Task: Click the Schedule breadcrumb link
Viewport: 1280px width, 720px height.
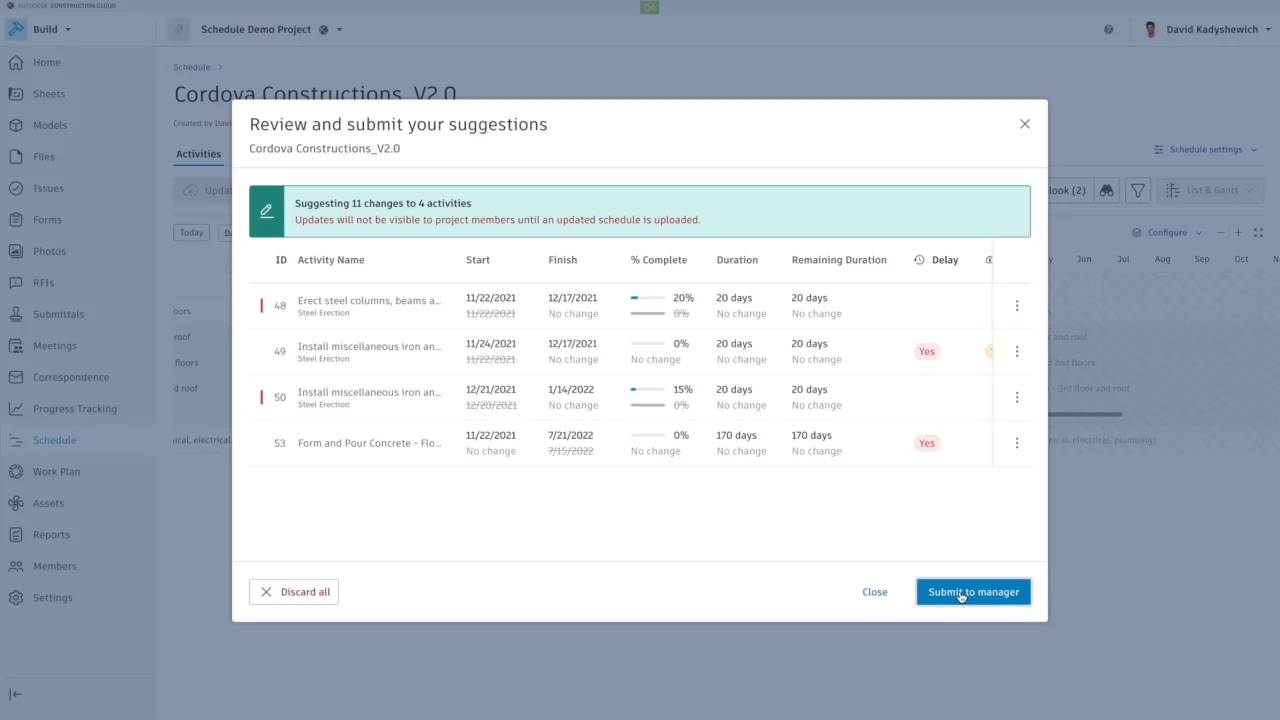Action: tap(192, 67)
